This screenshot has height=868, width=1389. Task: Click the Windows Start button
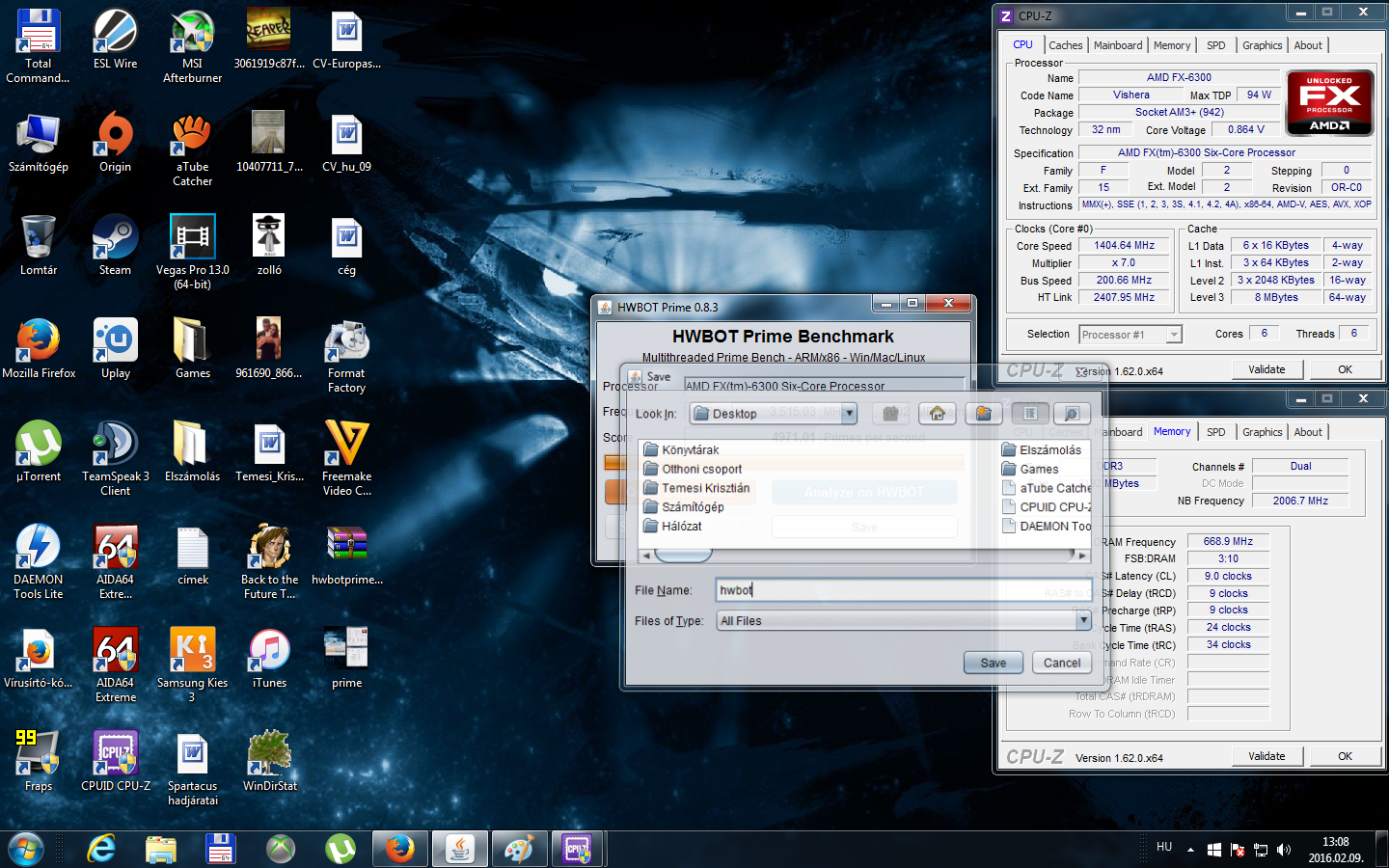coord(26,849)
